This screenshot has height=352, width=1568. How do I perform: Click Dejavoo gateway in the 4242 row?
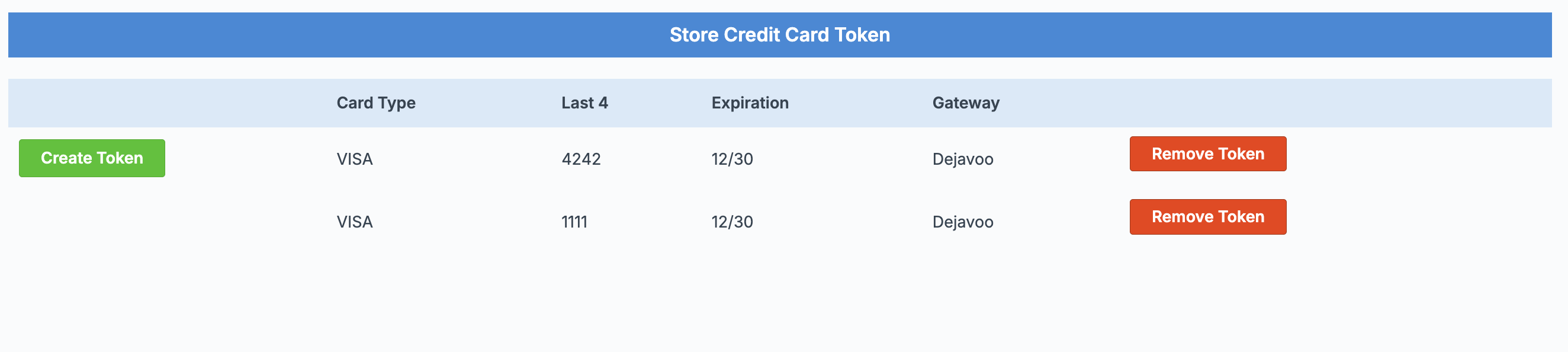tap(962, 159)
